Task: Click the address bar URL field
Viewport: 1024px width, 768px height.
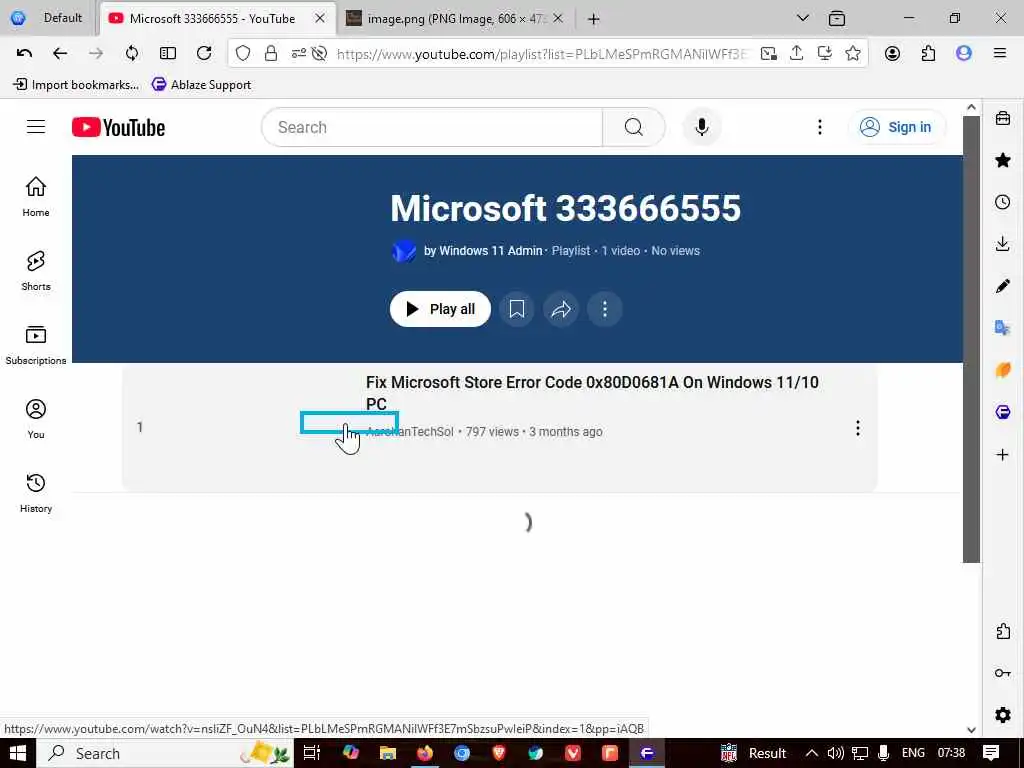Action: coord(542,54)
